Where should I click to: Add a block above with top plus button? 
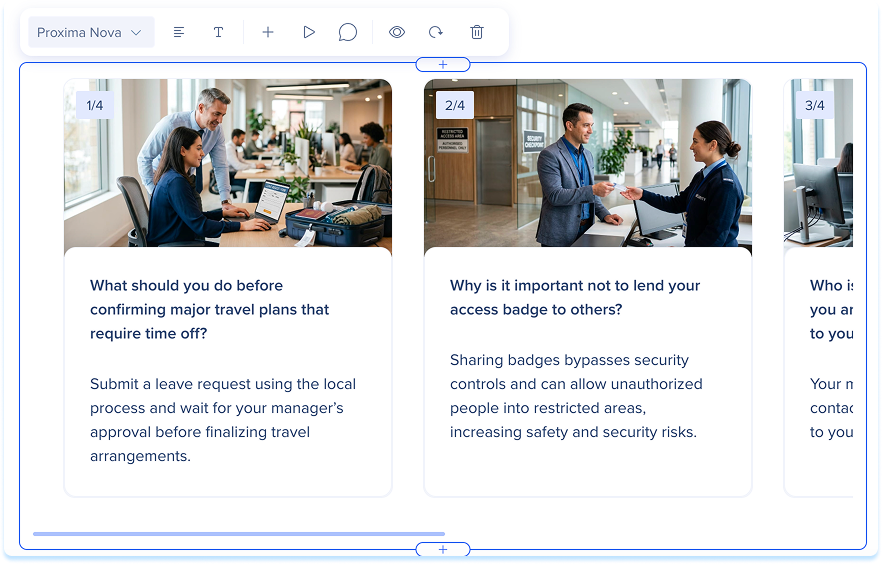pos(443,65)
